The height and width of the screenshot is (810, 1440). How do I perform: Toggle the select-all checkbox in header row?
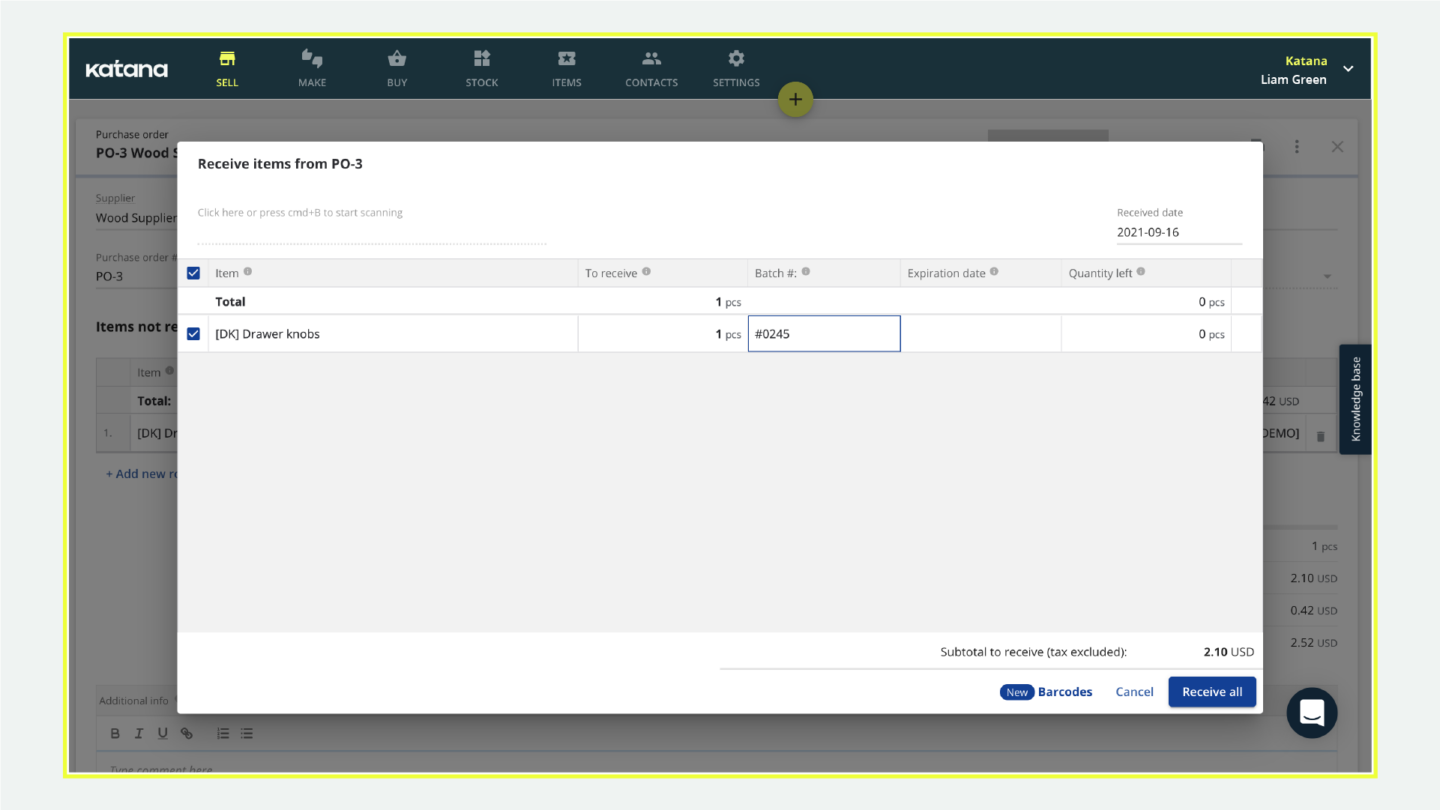point(194,273)
